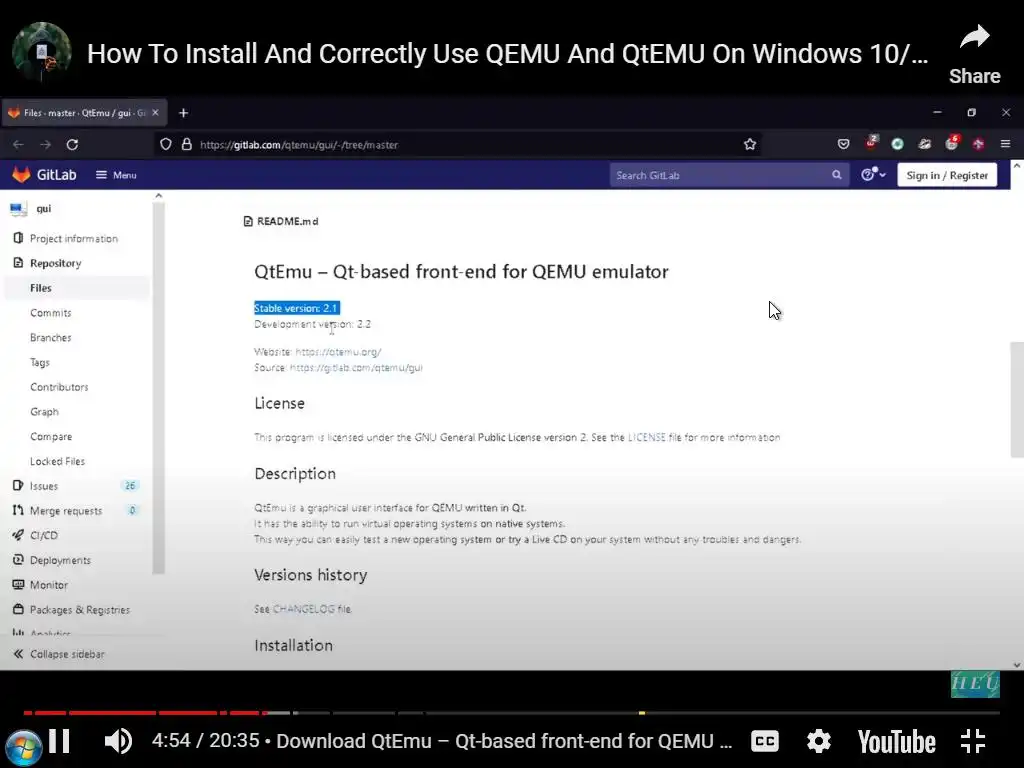Seek on the video progress bar
The width and height of the screenshot is (1024, 768).
pyautogui.click(x=511, y=712)
